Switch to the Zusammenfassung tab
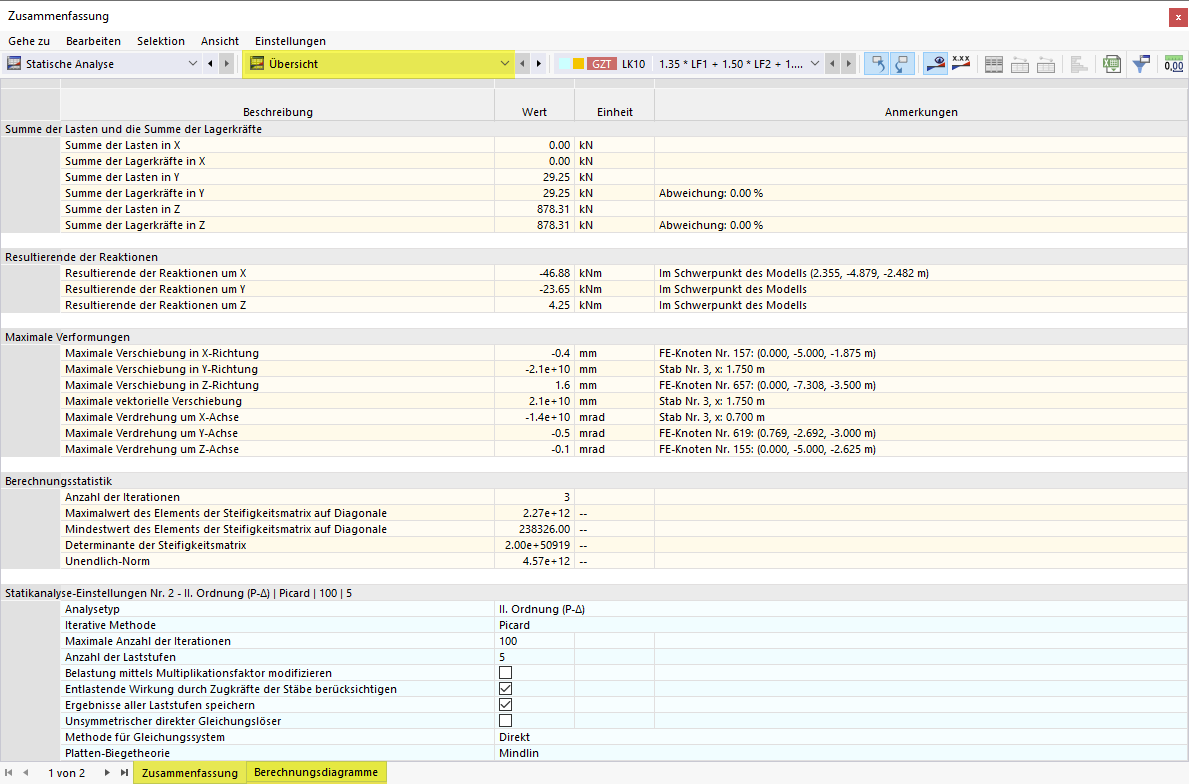 (x=190, y=773)
